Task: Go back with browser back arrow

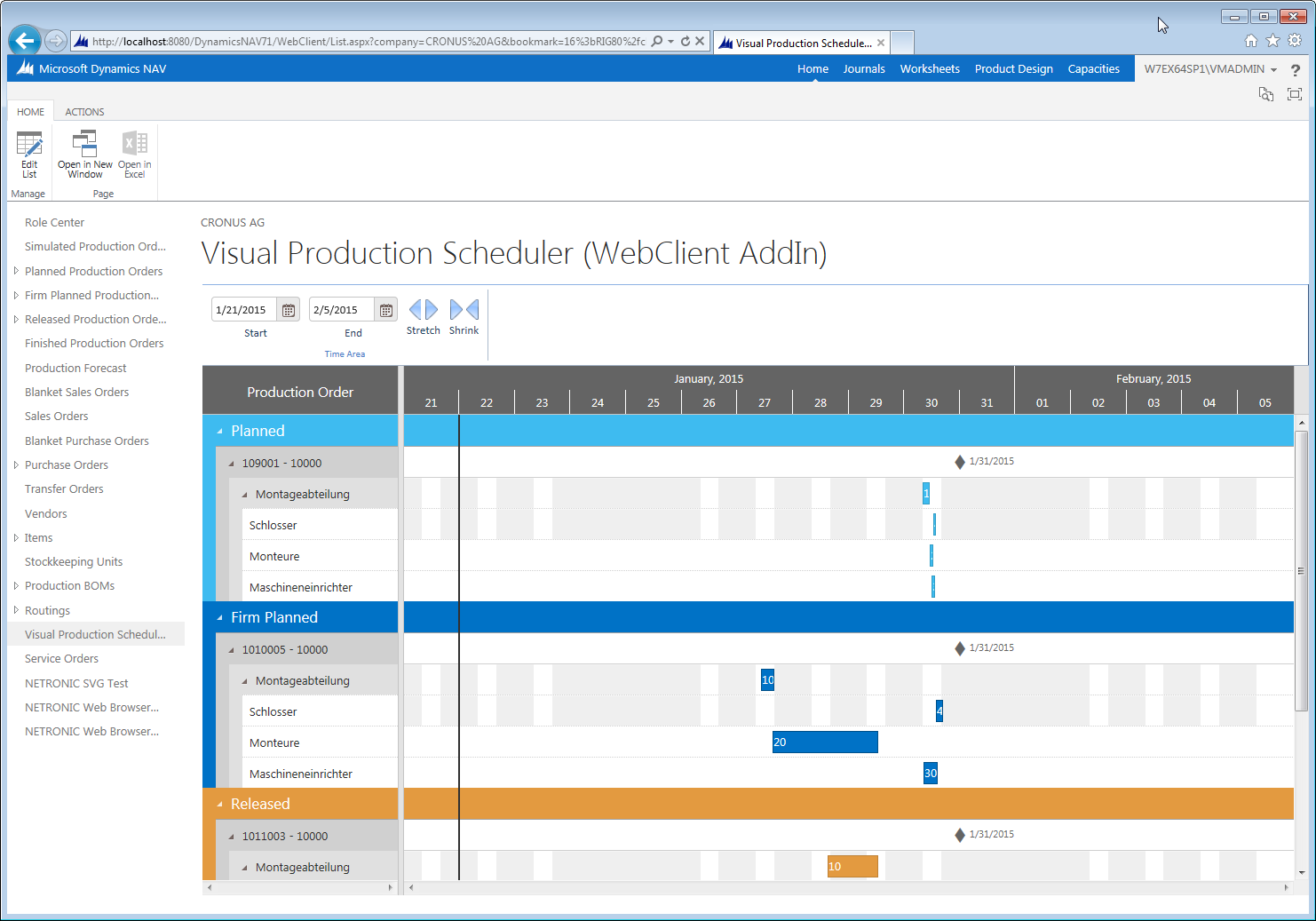Action: [x=25, y=40]
